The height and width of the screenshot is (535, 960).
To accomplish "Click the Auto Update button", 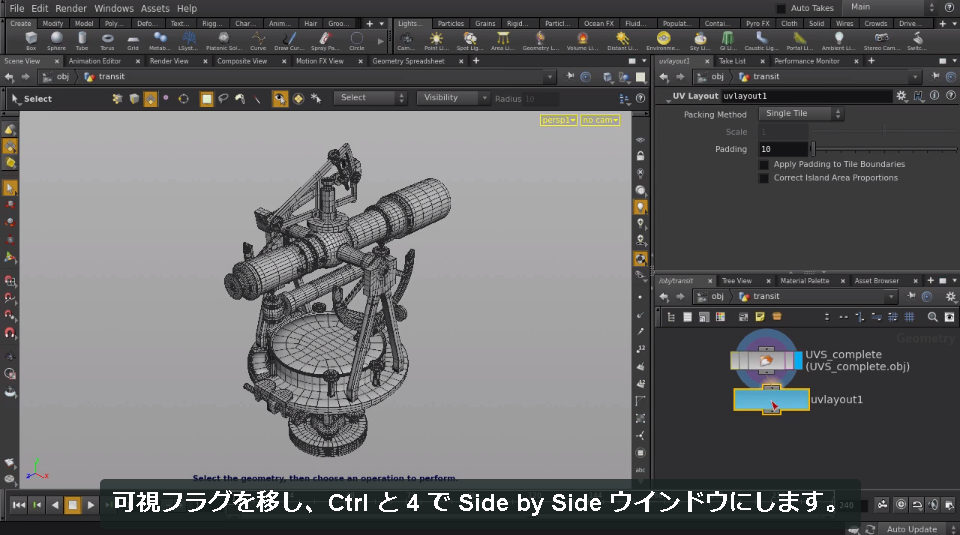I will 911,529.
